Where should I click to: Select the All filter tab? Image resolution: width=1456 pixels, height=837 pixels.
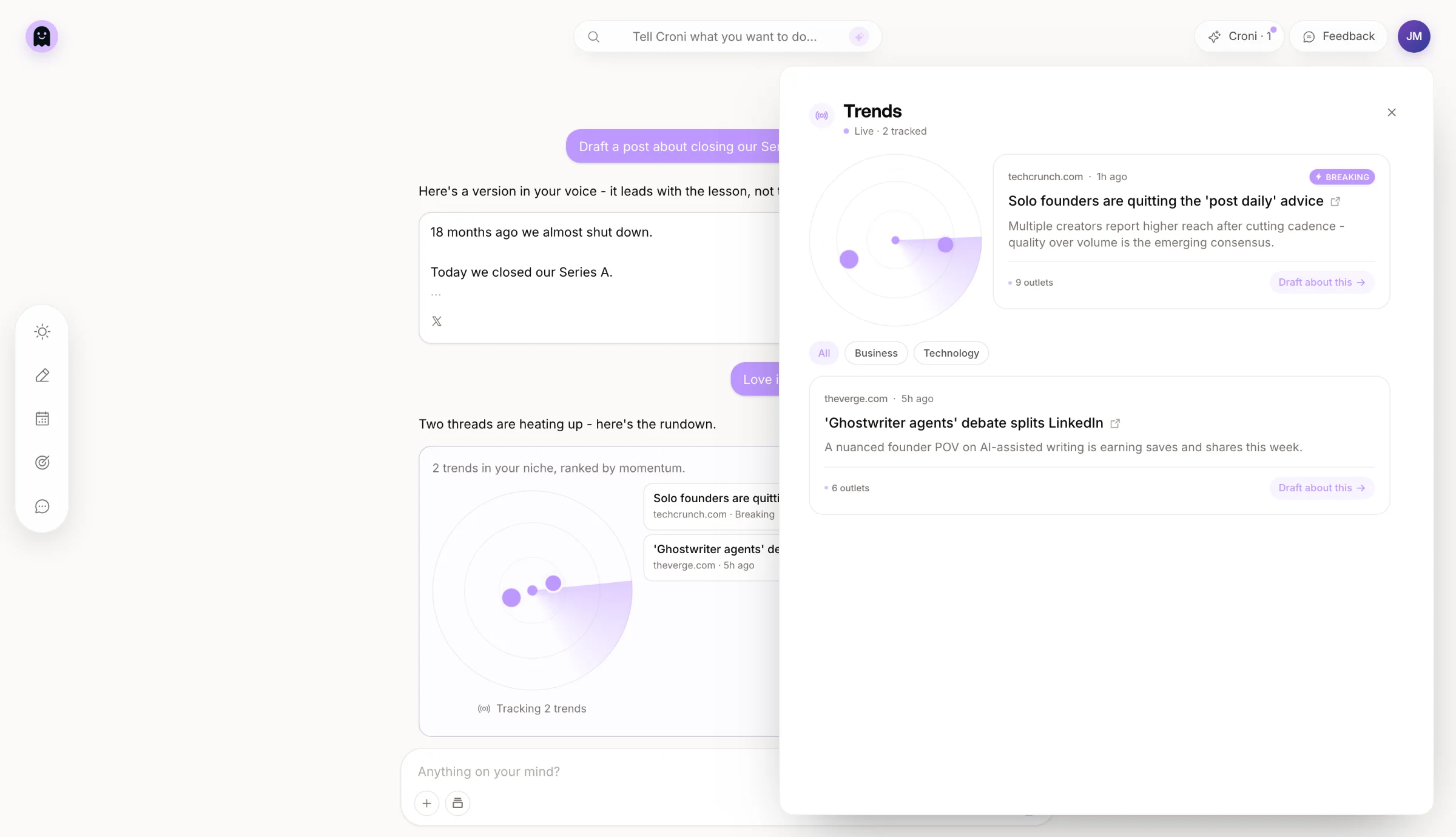click(824, 353)
